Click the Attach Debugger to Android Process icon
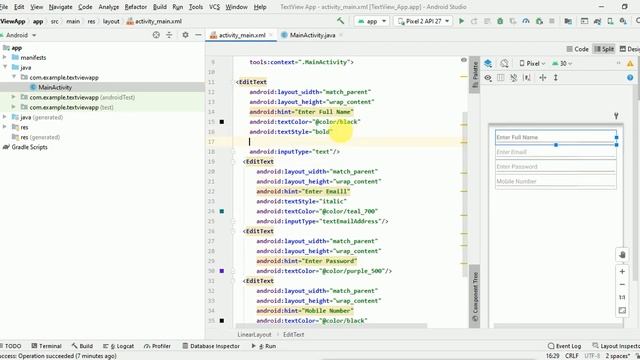640x360 pixels. pyautogui.click(x=539, y=21)
